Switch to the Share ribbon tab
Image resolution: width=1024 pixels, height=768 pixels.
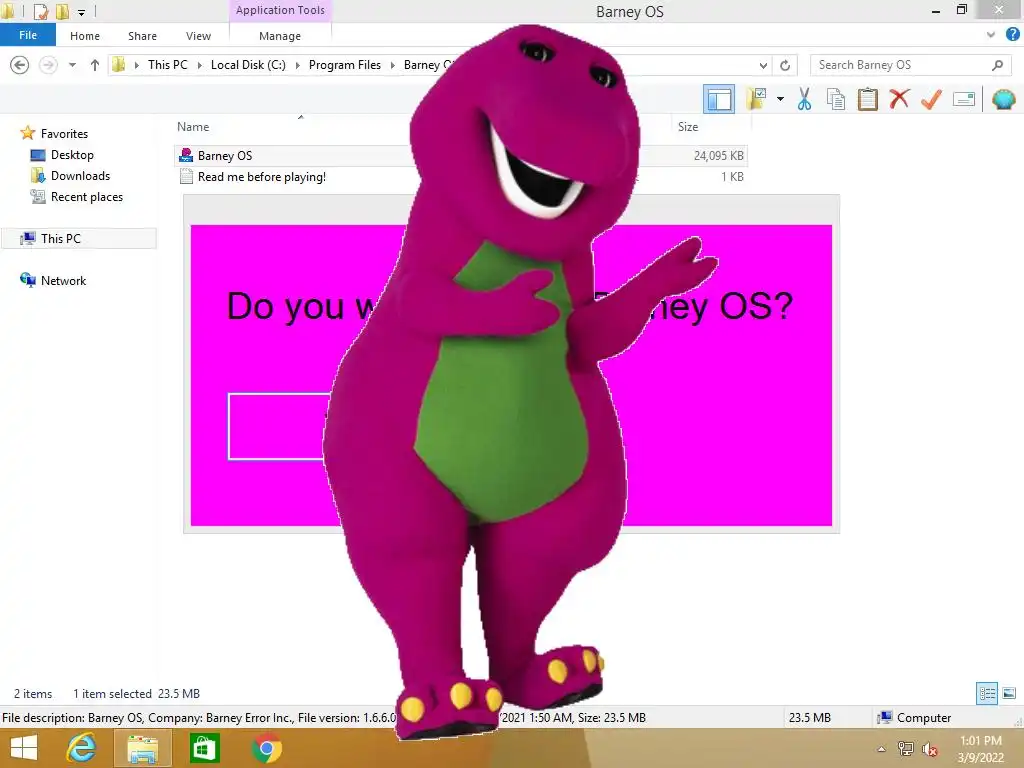142,36
